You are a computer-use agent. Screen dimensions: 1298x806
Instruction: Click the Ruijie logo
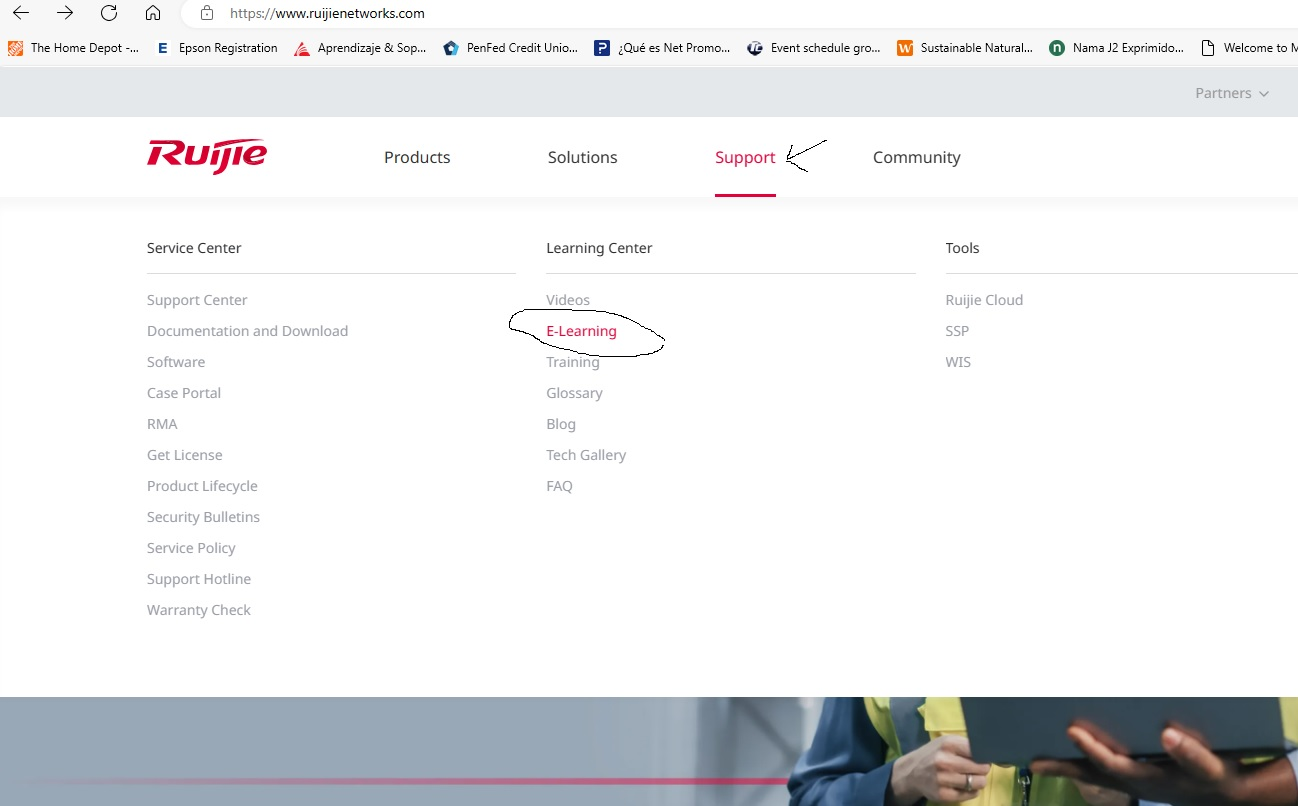pyautogui.click(x=207, y=156)
